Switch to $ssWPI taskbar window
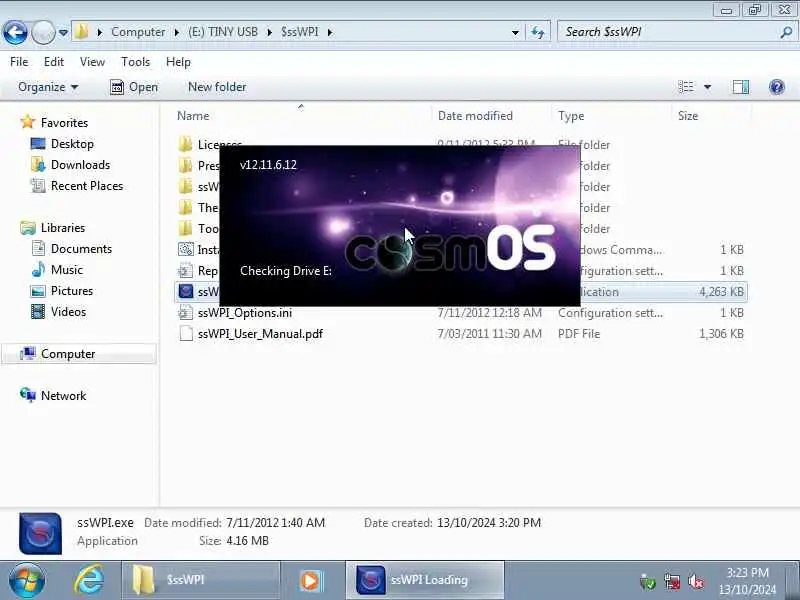 point(201,580)
